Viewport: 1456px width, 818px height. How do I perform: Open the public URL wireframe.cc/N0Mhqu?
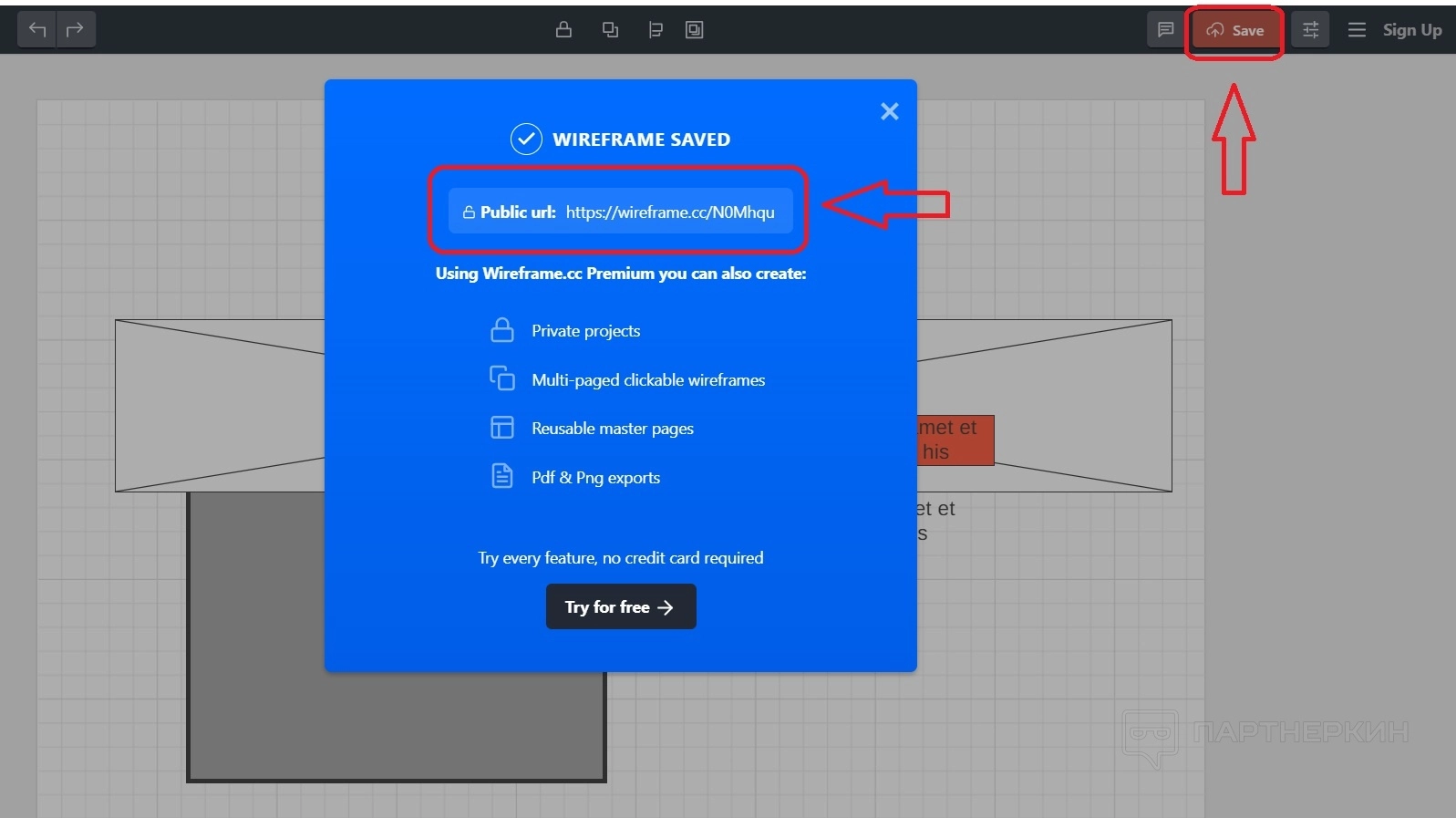[x=670, y=212]
